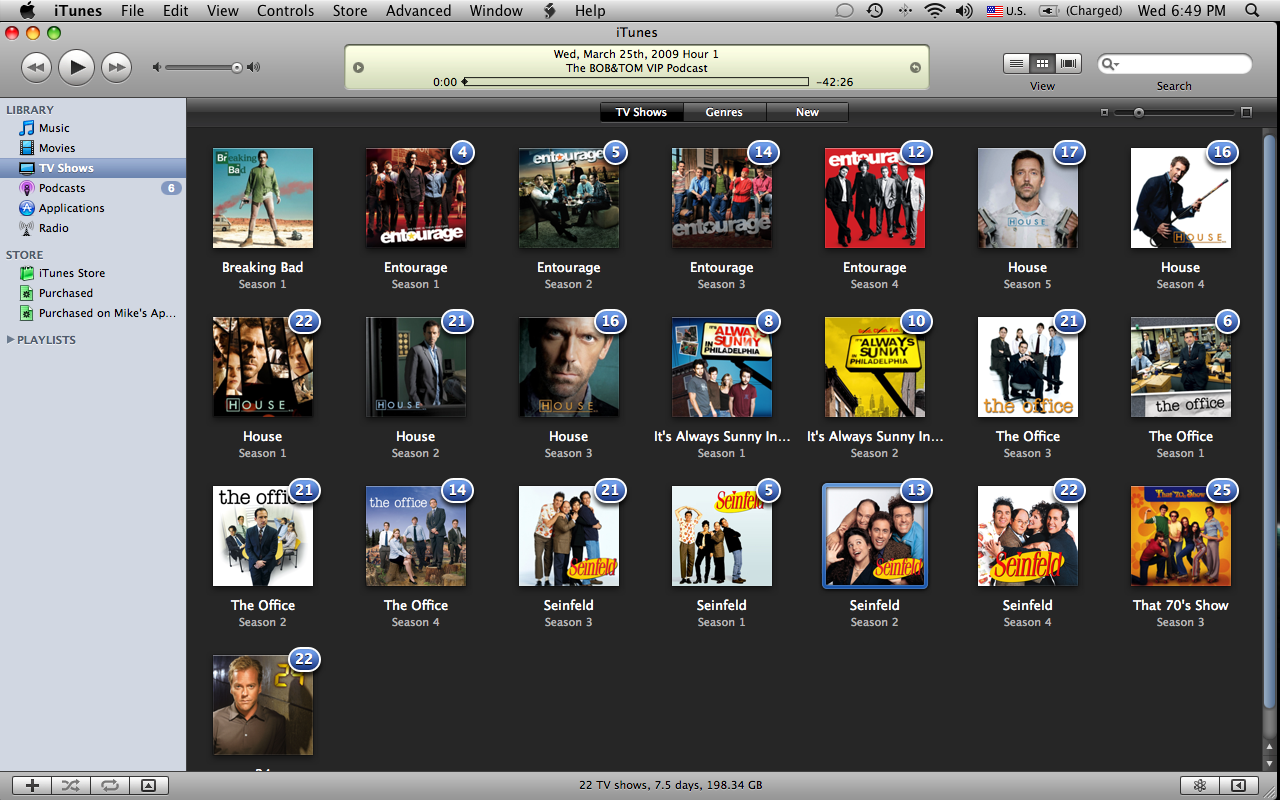Click the status bar library summary

pyautogui.click(x=671, y=786)
